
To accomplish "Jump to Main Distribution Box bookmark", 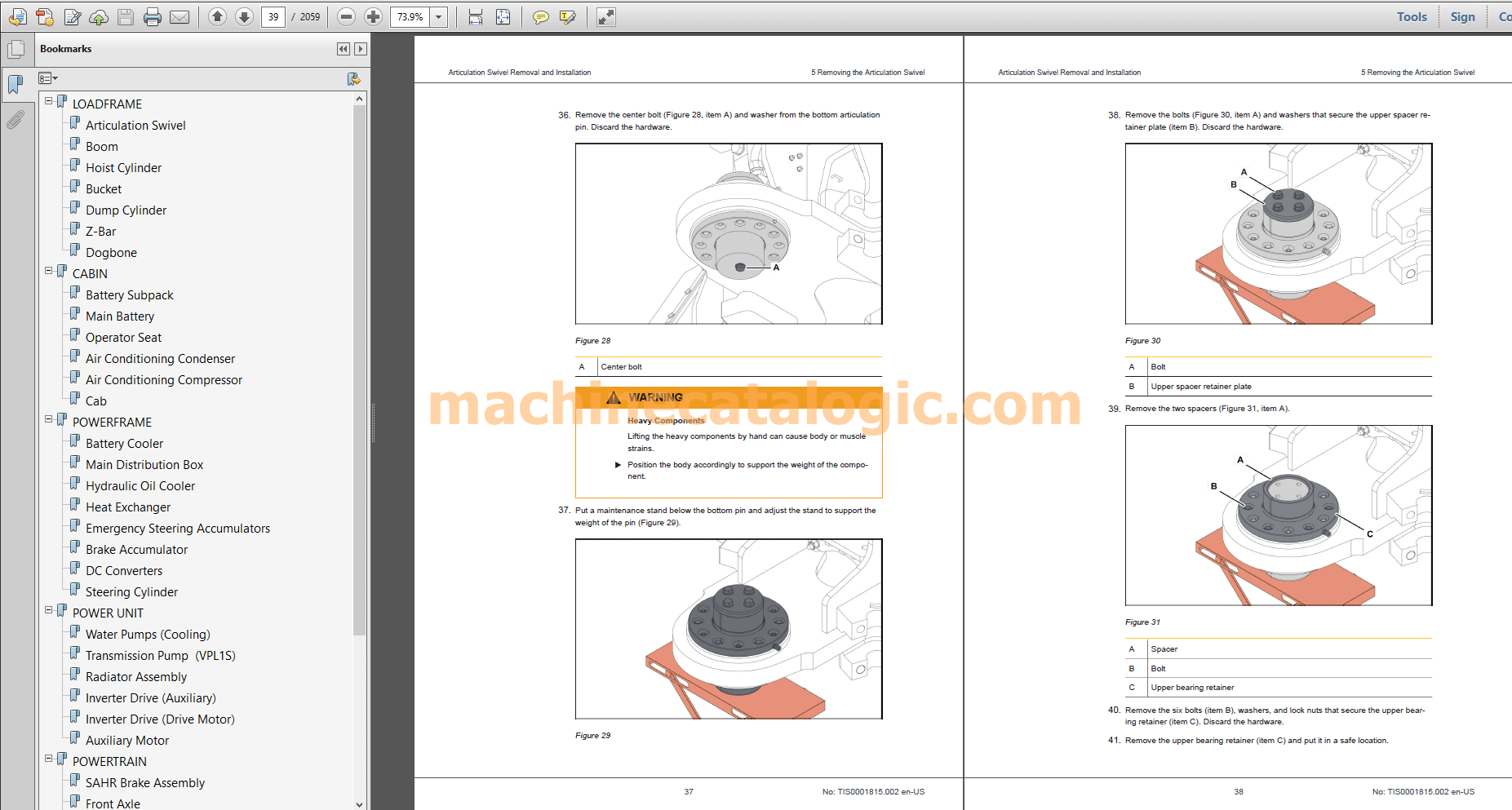I will [x=144, y=465].
